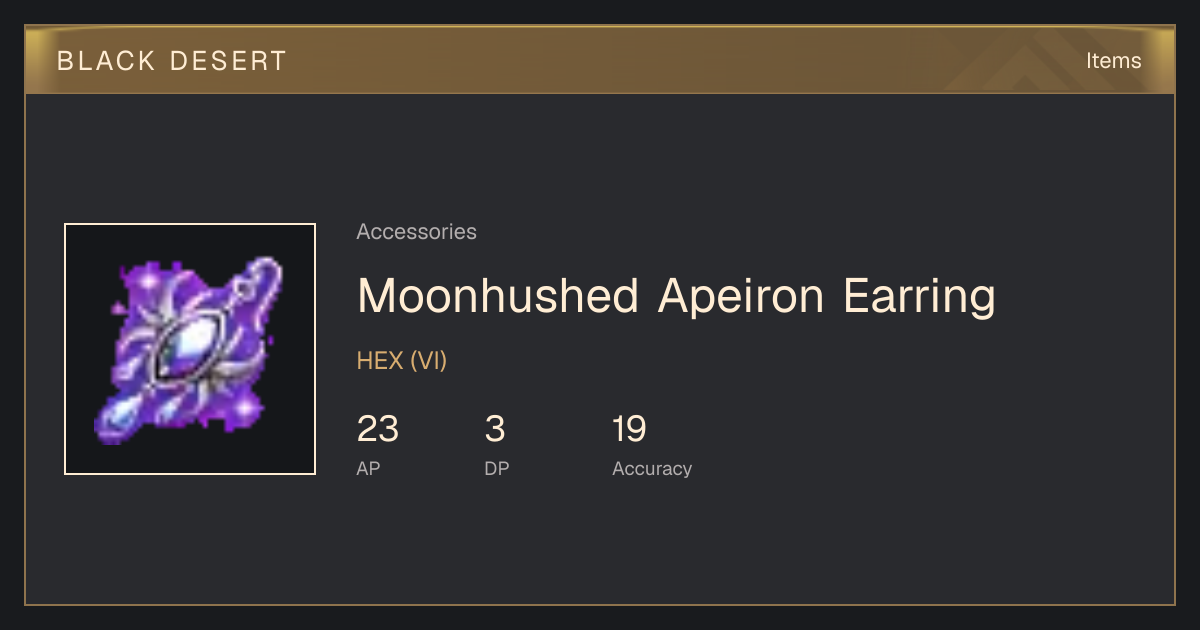Select the HEX (VI) enhancement level text
This screenshot has height=630, width=1200.
point(402,361)
